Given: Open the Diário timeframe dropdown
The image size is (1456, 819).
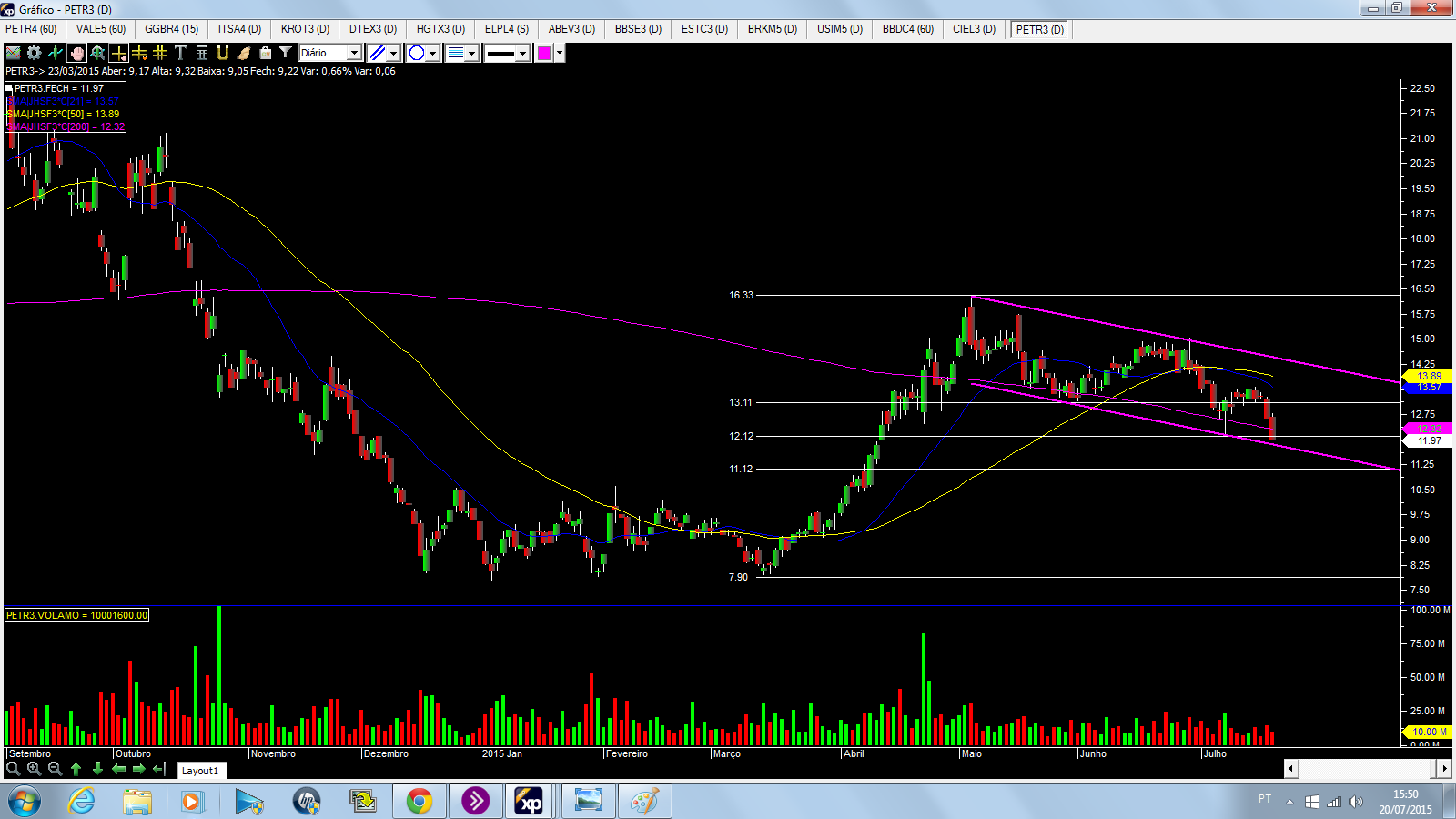Looking at the screenshot, I should point(330,53).
